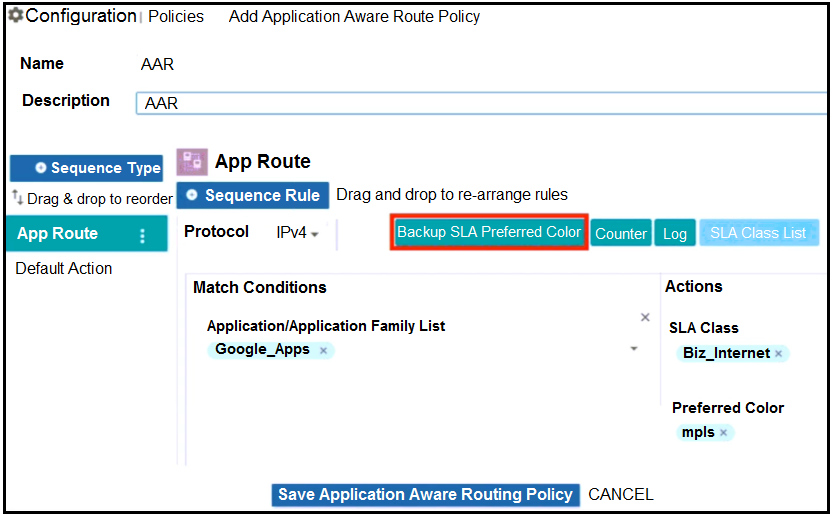Add a new Sequence Rule
This screenshot has width=833, height=516.
[x=253, y=195]
